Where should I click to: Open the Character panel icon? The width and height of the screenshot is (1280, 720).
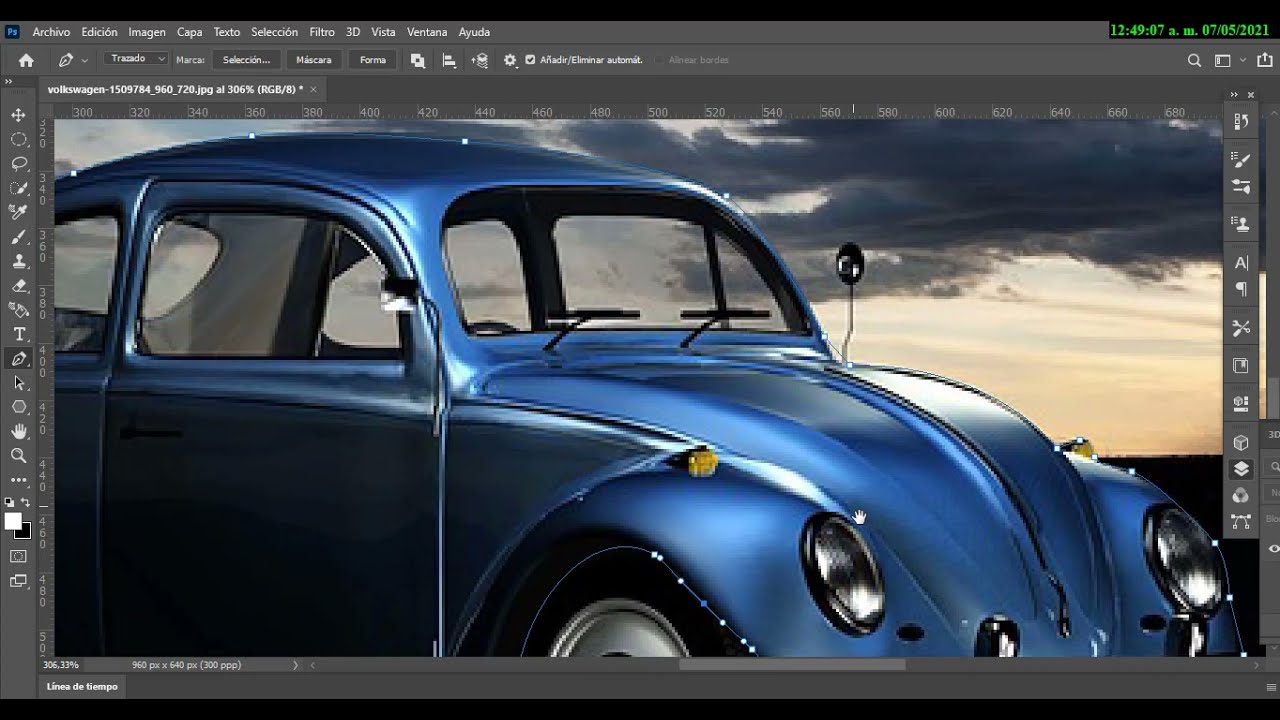click(1241, 263)
